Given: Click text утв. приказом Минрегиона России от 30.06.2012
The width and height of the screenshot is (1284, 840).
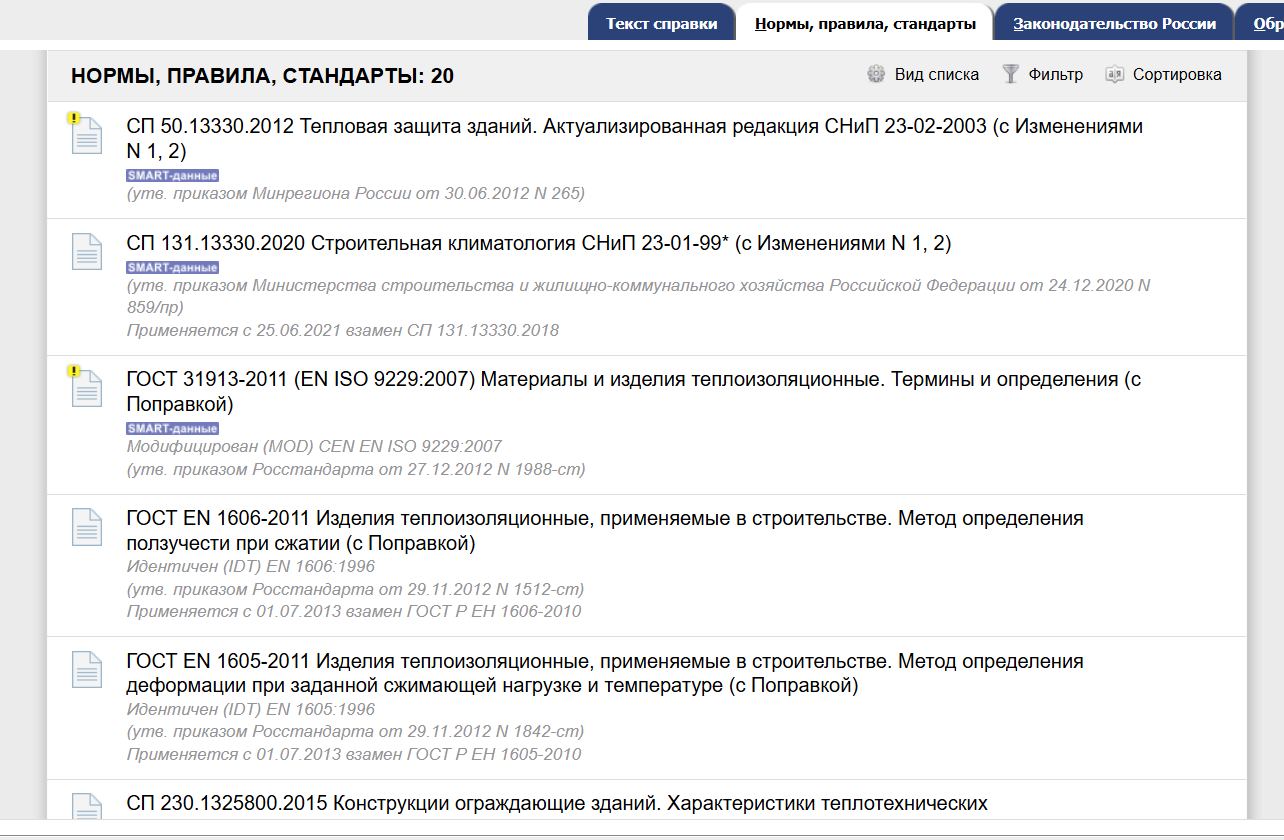Looking at the screenshot, I should click(x=356, y=193).
